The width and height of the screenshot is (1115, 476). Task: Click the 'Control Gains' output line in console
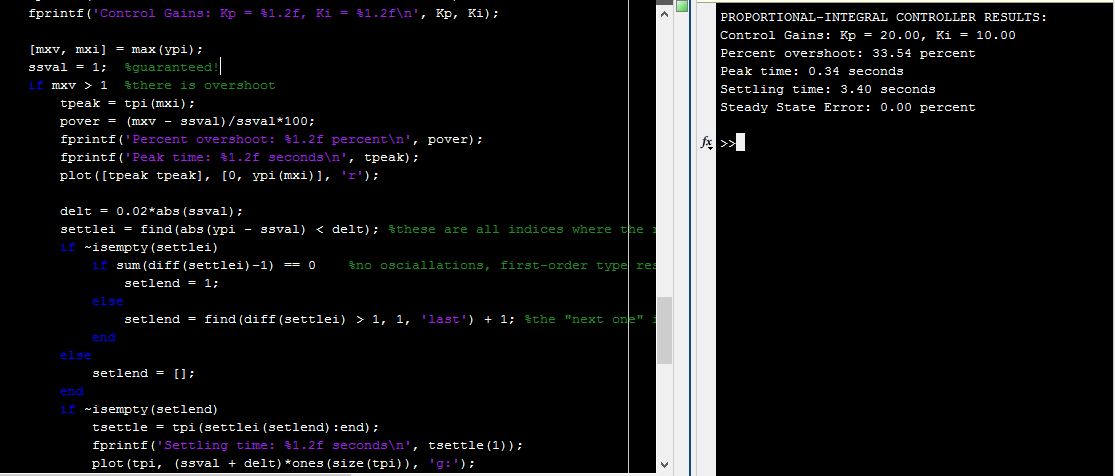tap(867, 35)
